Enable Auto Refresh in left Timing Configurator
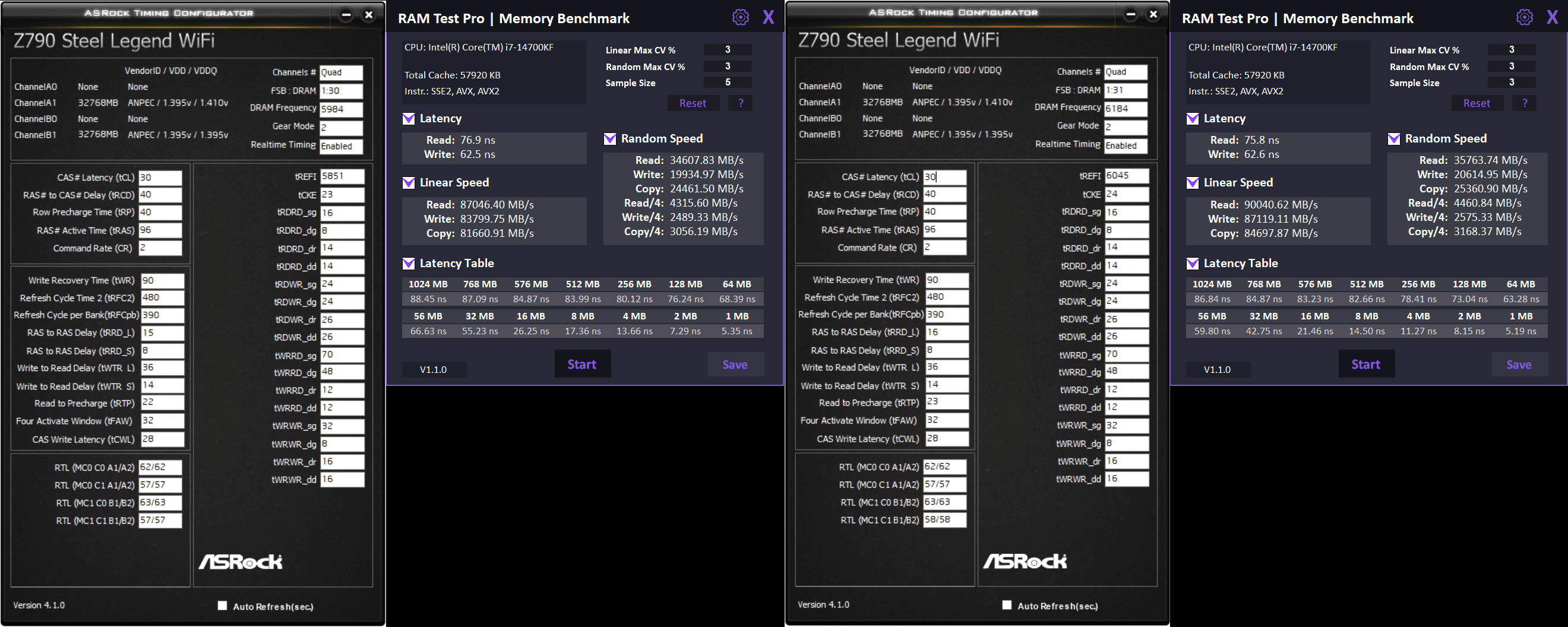Screen dimensions: 1568x627 tap(223, 606)
